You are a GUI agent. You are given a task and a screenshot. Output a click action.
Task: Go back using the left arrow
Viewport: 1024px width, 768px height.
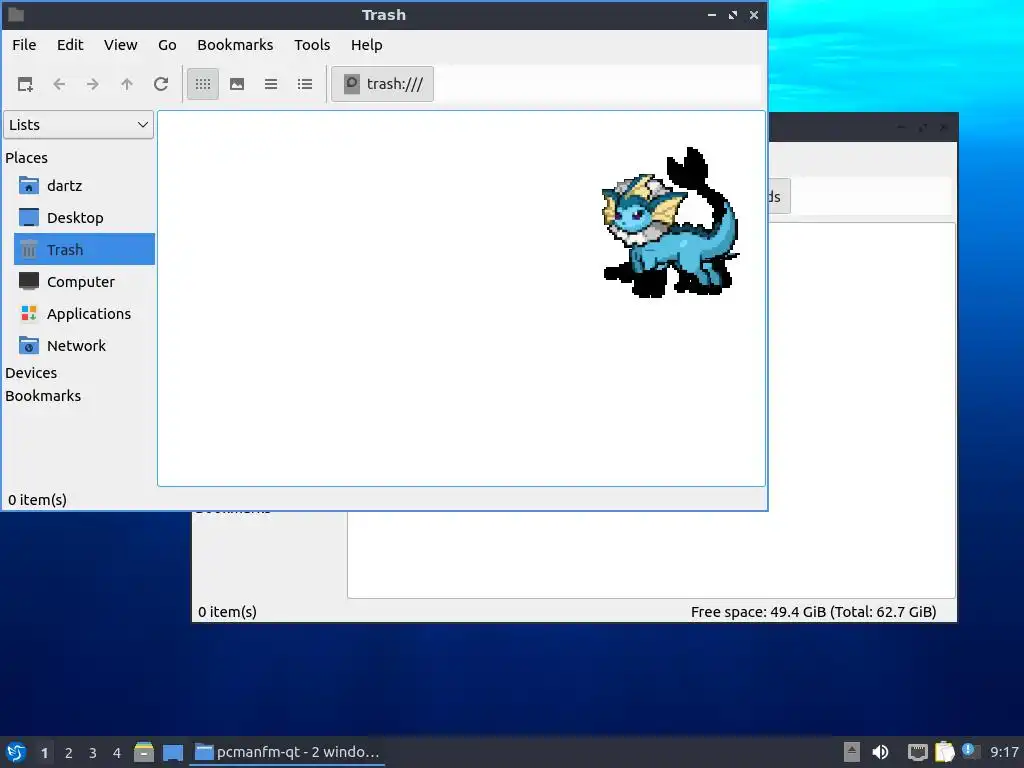coord(59,84)
